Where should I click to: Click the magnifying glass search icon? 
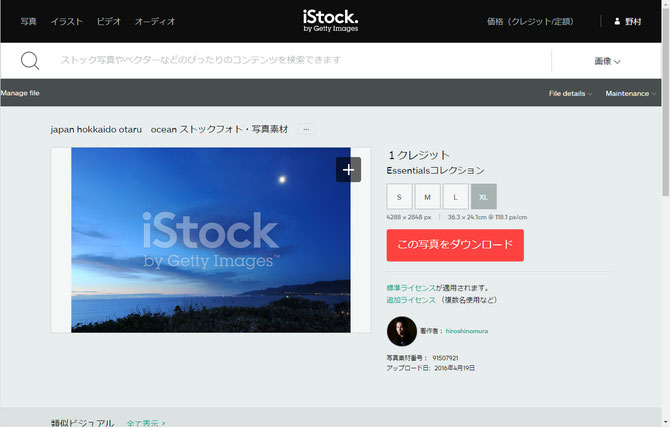(30, 61)
